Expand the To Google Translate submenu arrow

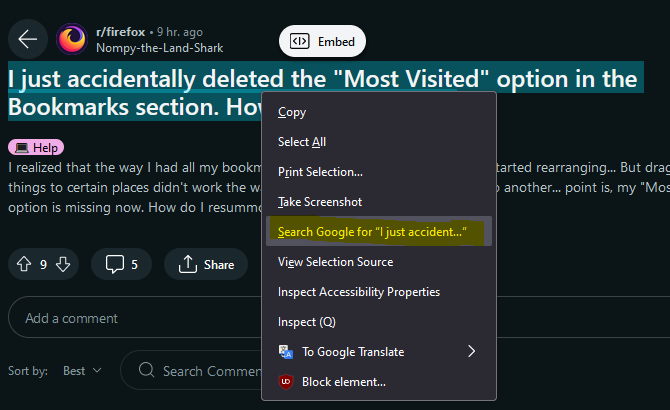click(x=471, y=351)
